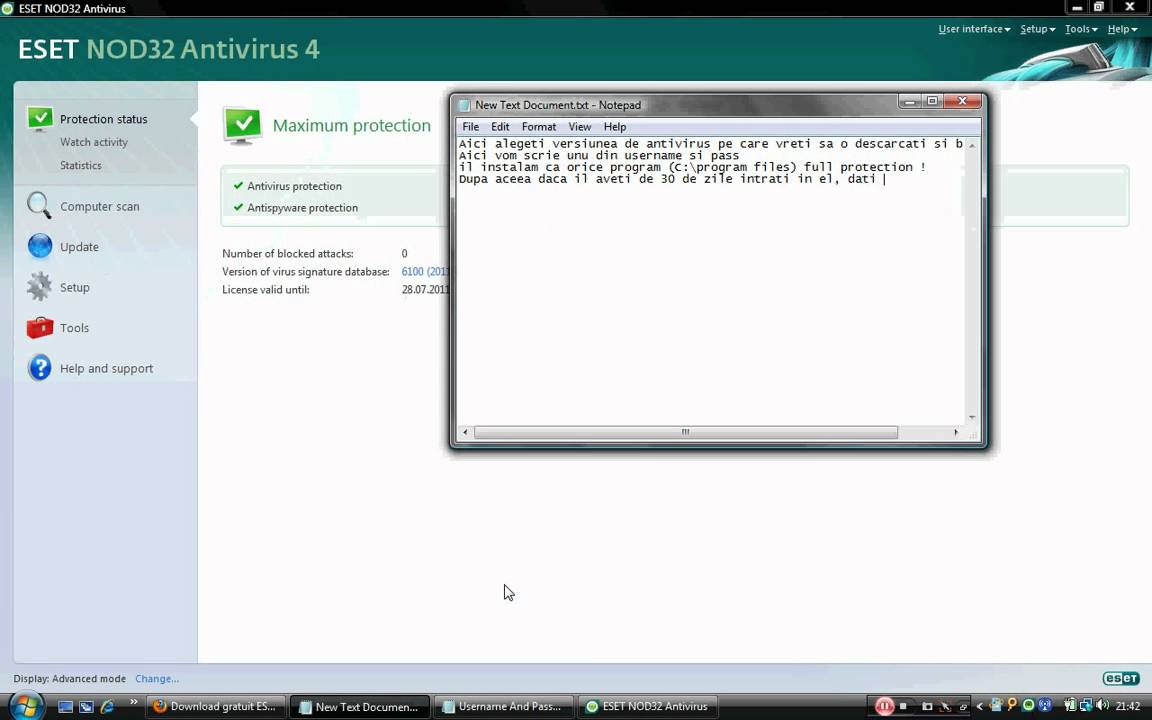Click Notepad vertical scroll down arrow

(972, 417)
